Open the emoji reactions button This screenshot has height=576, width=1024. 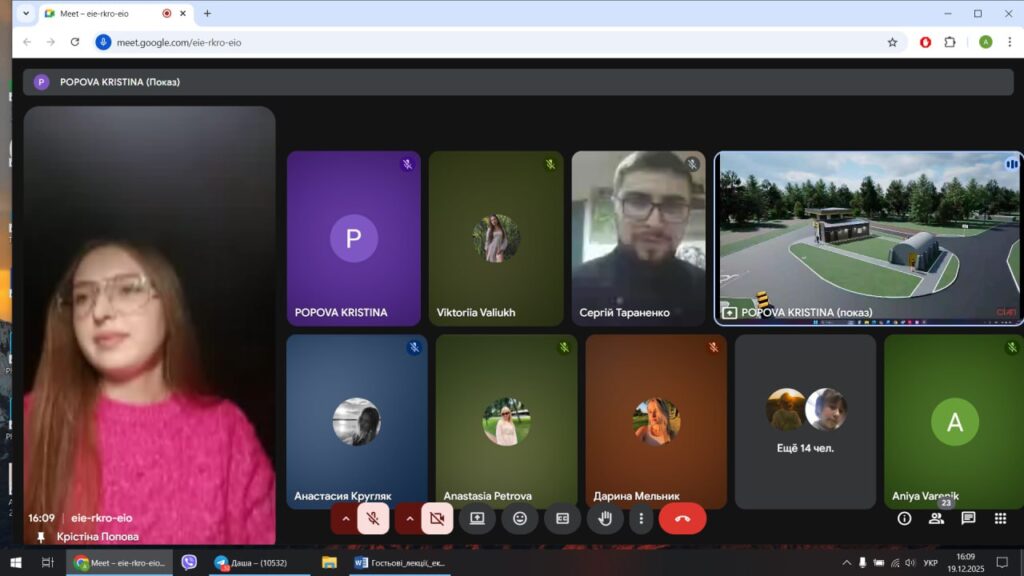(x=519, y=518)
